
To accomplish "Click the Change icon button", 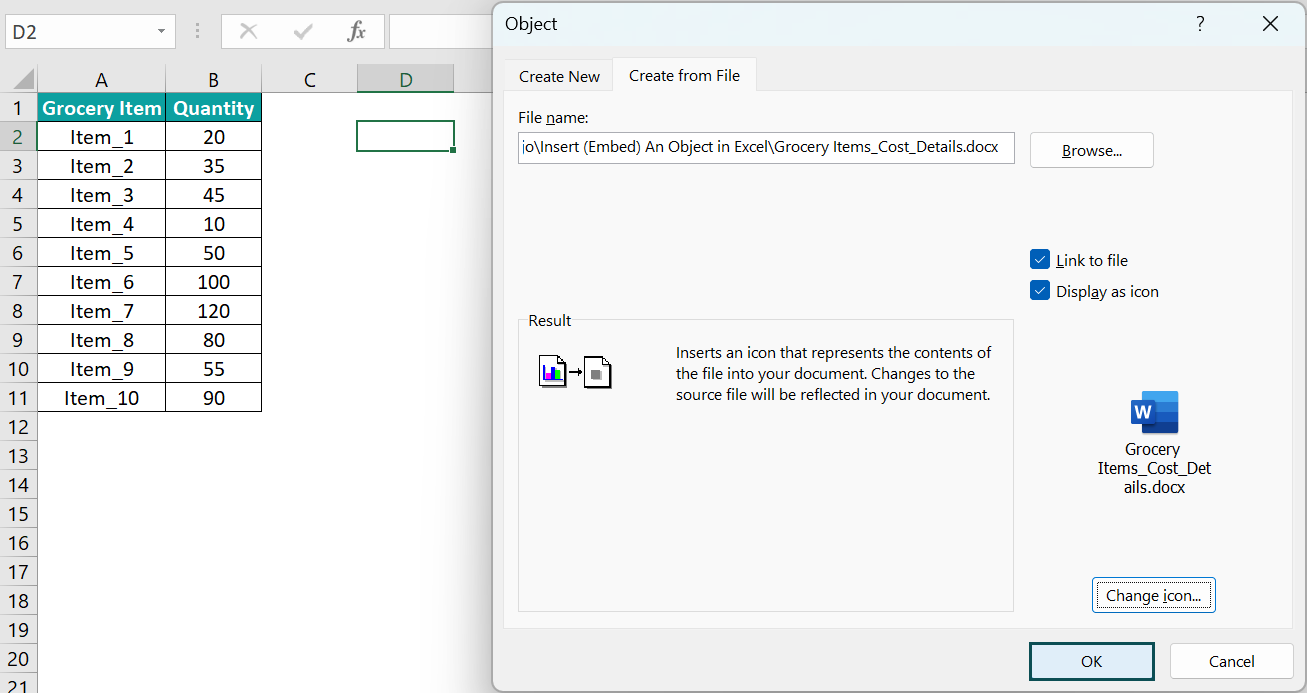I will [1154, 595].
